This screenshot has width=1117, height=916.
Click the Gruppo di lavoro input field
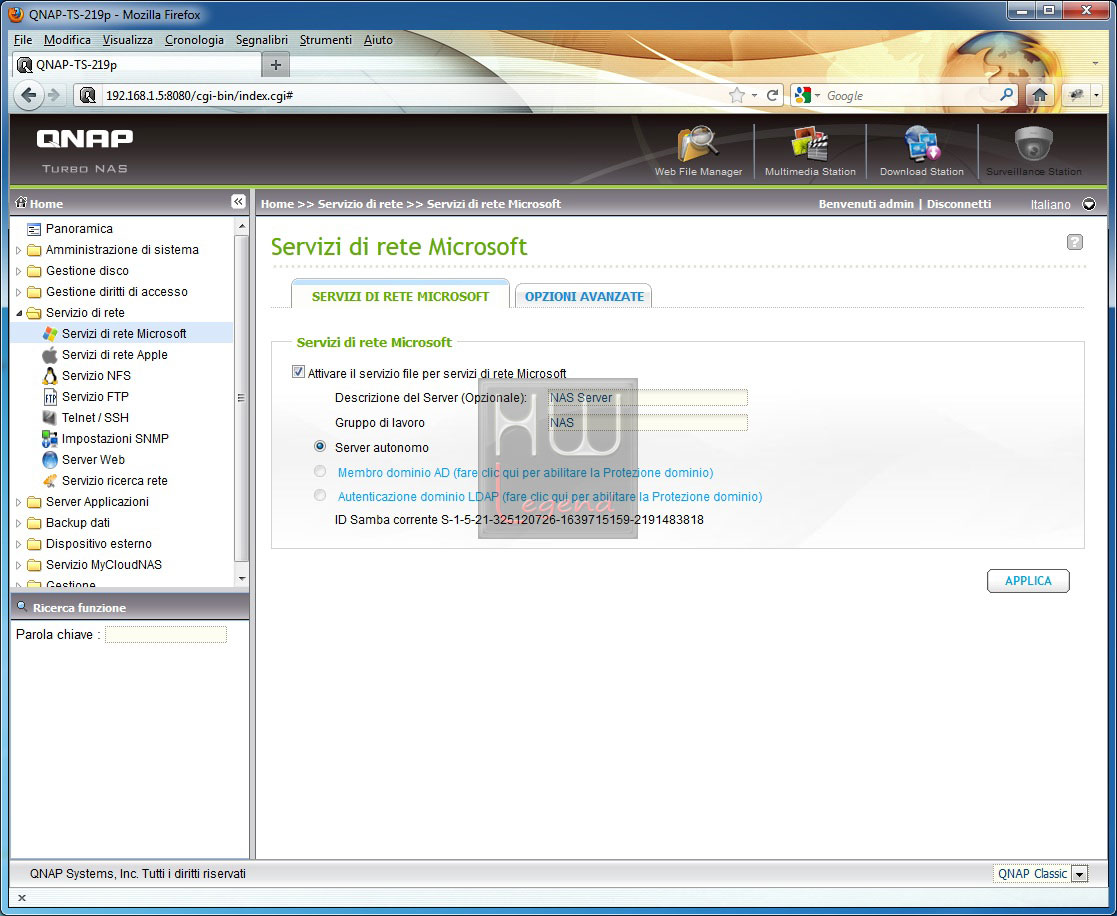[x=648, y=422]
